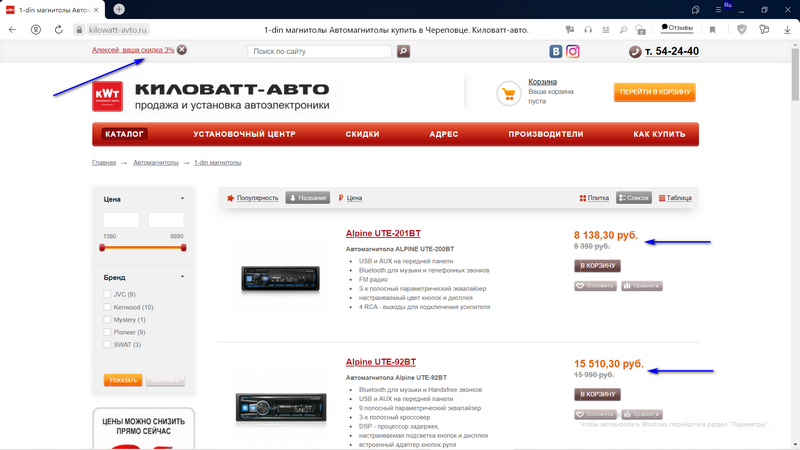Open the Корзина link
This screenshot has width=800, height=450.
(542, 82)
